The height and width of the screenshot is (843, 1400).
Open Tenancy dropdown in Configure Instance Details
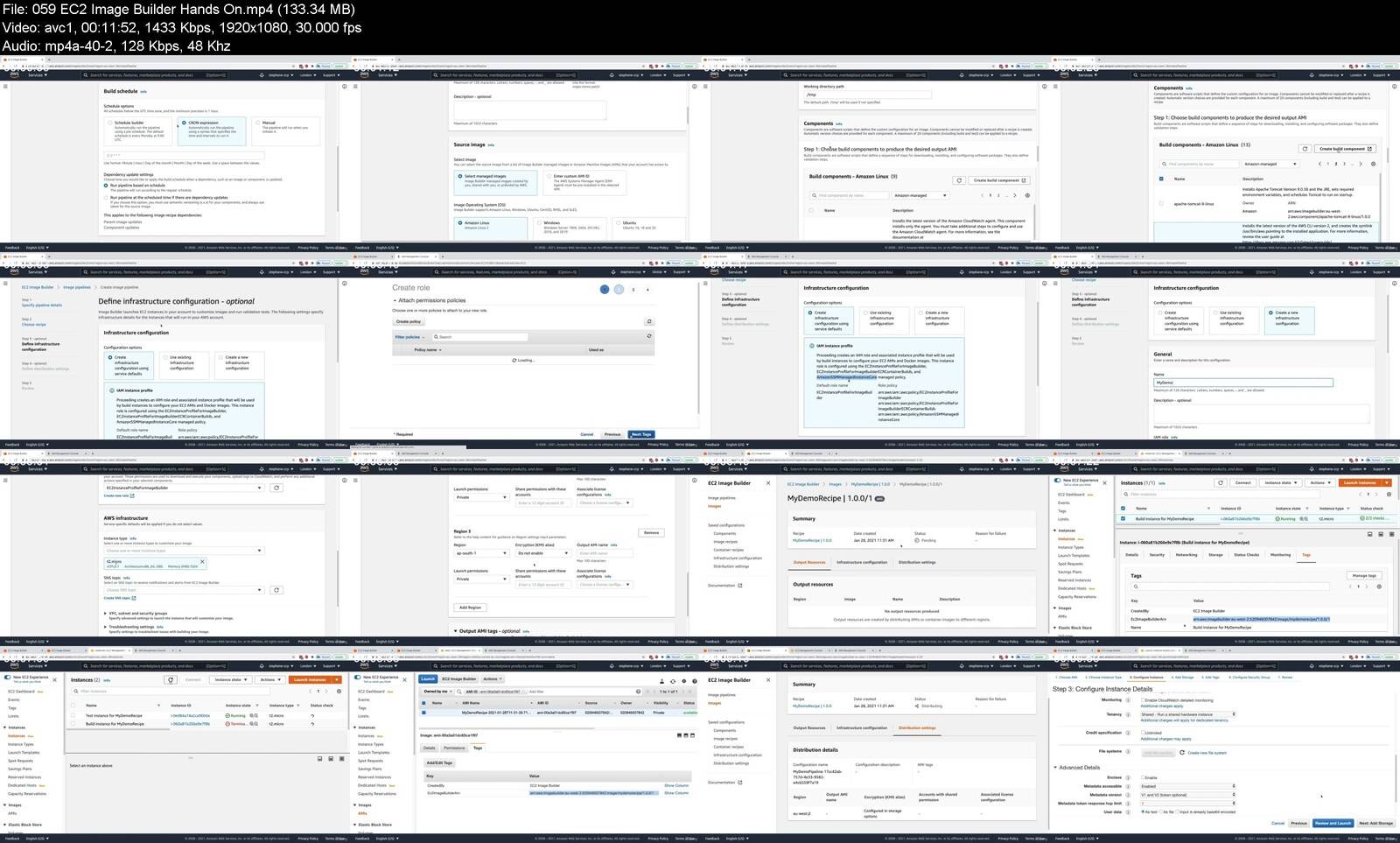click(x=1187, y=714)
